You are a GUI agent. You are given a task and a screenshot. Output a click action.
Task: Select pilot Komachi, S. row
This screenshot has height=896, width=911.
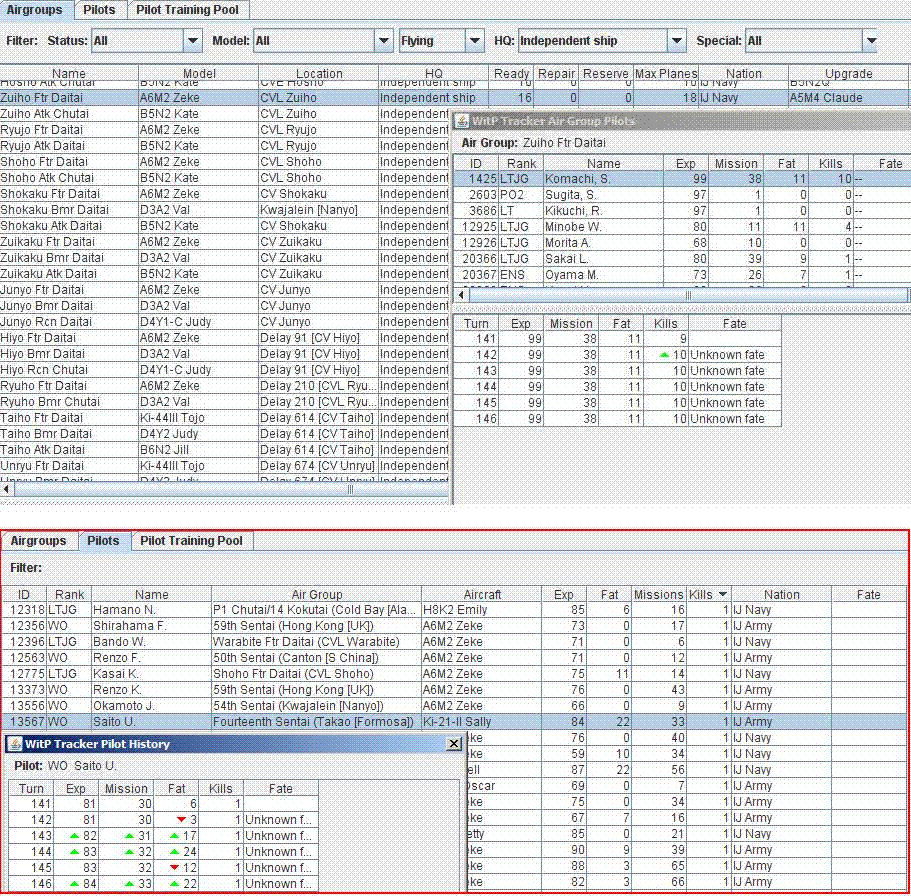pos(682,179)
